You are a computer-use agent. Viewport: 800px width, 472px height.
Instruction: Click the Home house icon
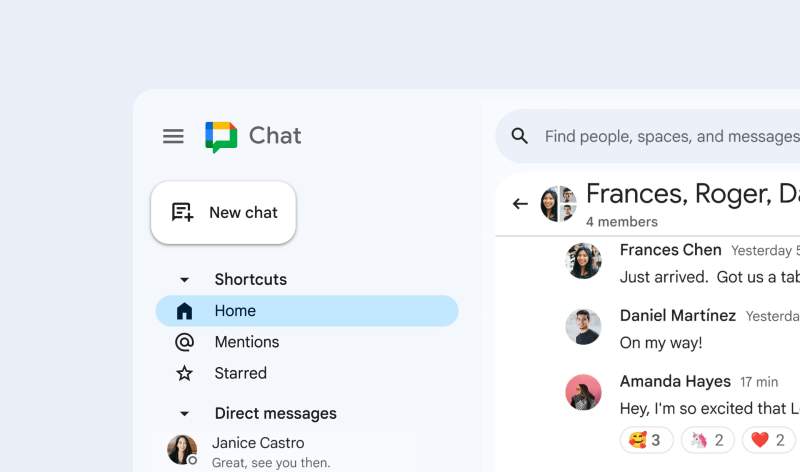(184, 311)
